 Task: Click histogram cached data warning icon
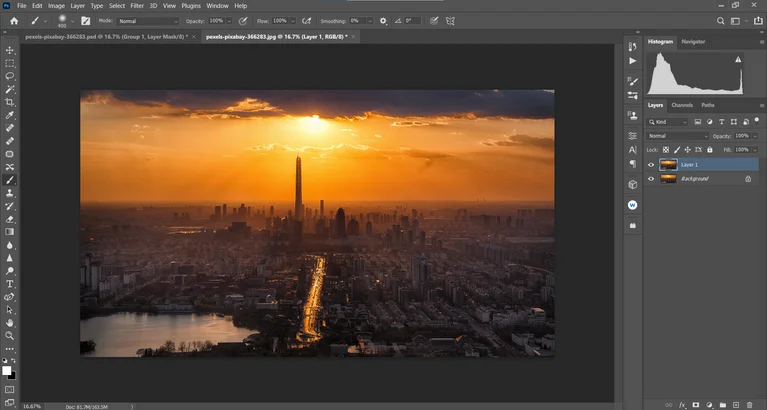point(739,59)
